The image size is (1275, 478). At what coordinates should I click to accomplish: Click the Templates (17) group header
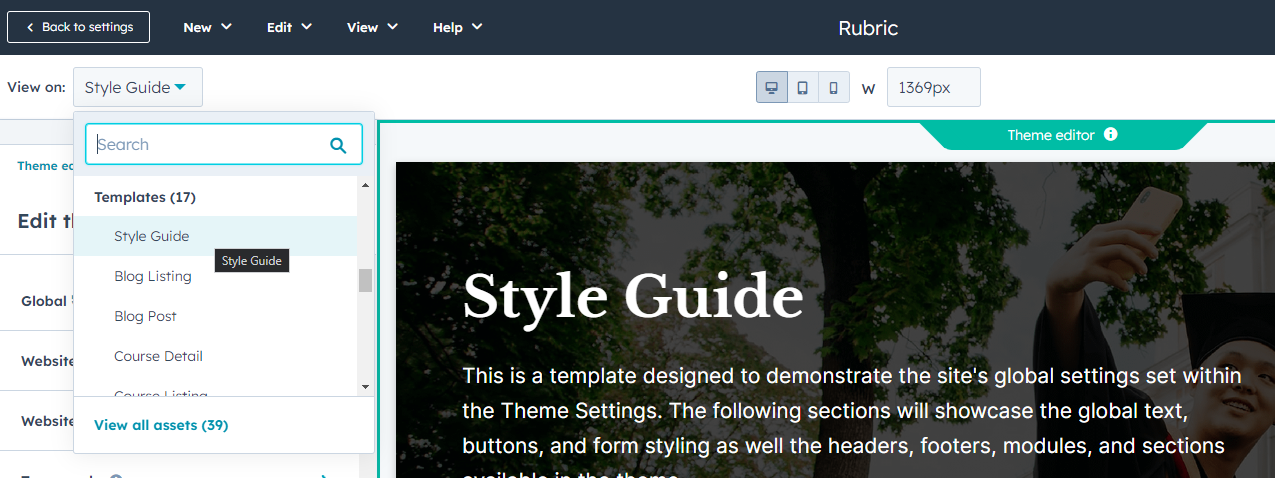pyautogui.click(x=145, y=197)
